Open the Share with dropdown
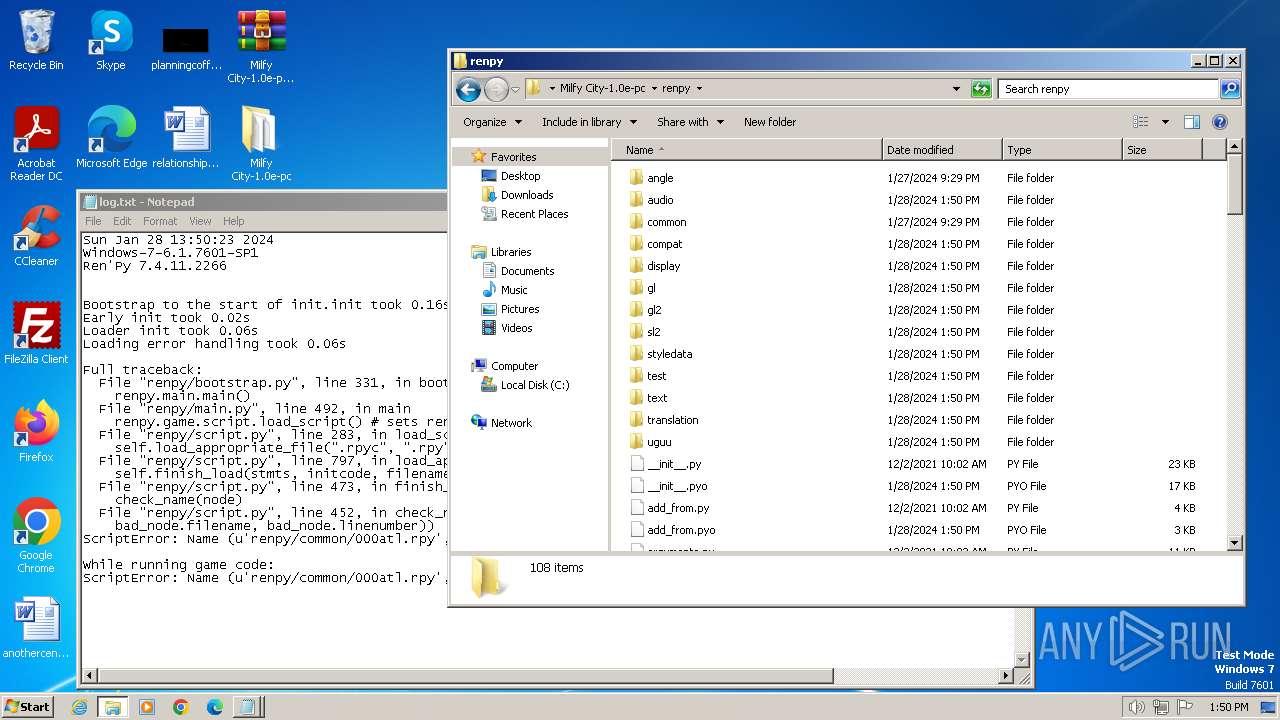Image resolution: width=1280 pixels, height=720 pixels. (689, 122)
